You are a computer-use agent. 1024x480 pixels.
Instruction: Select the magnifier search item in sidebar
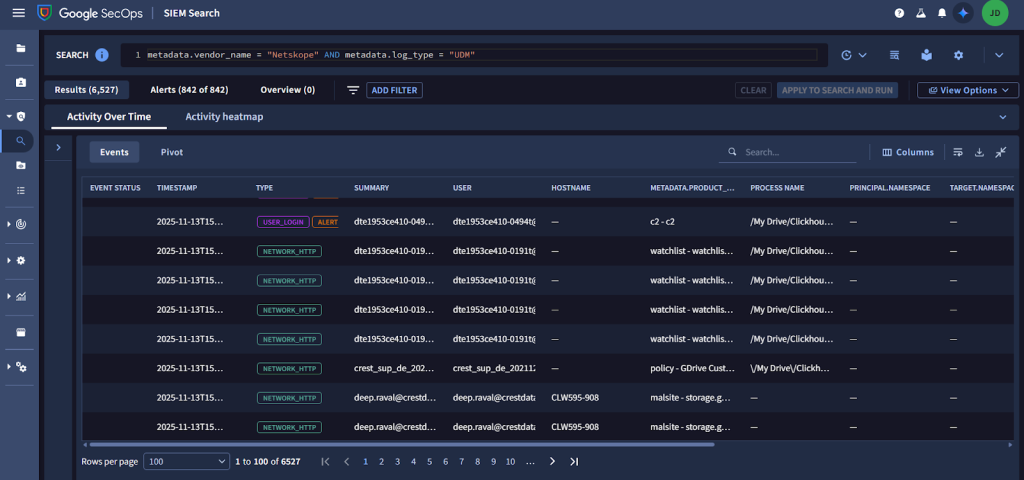[21, 140]
